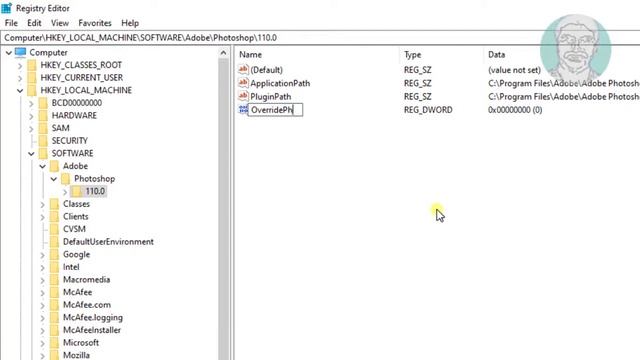Click the 0x00000000 (0) data cell
This screenshot has height=360, width=640.
(x=515, y=110)
